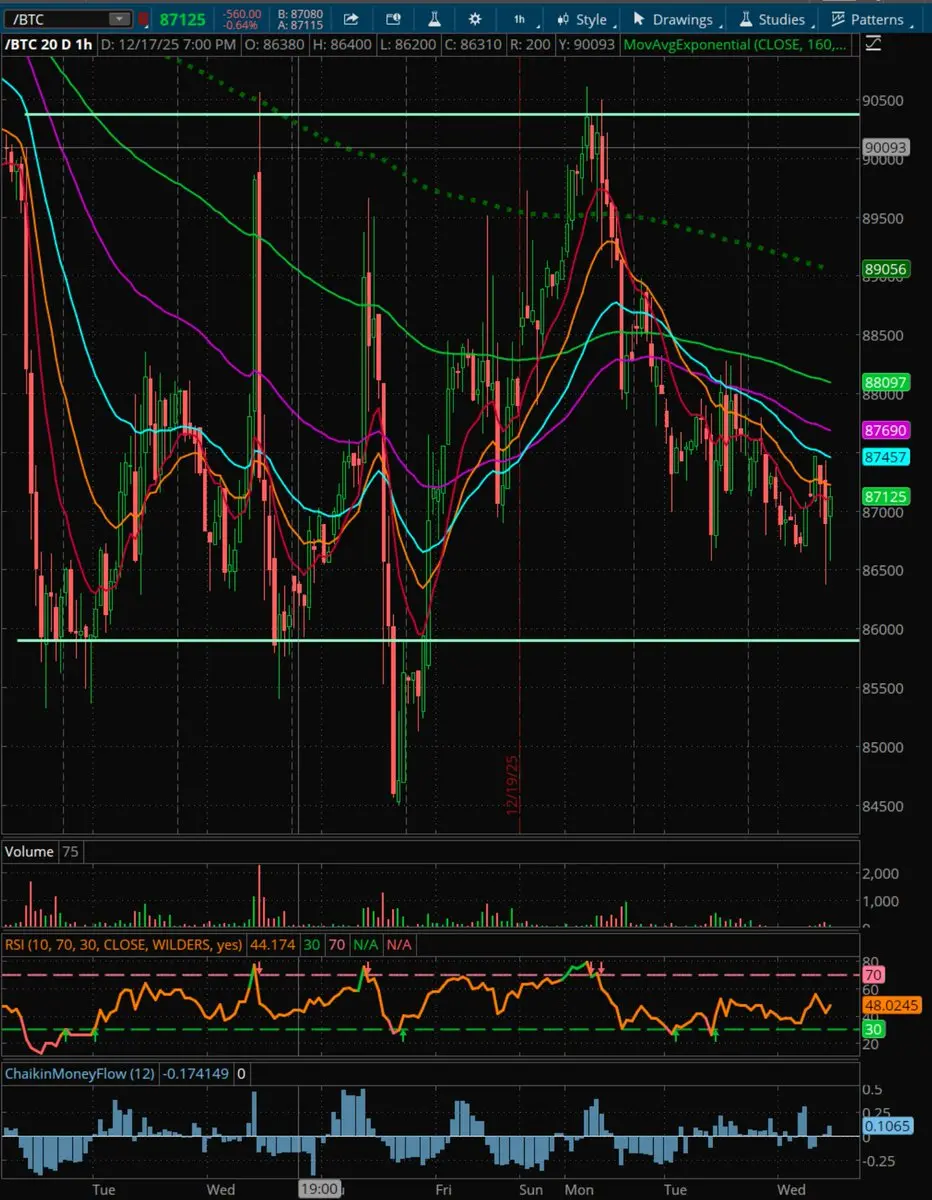Click the RSI value 44.174
Screen dimensions: 932x1200
pyautogui.click(x=273, y=944)
